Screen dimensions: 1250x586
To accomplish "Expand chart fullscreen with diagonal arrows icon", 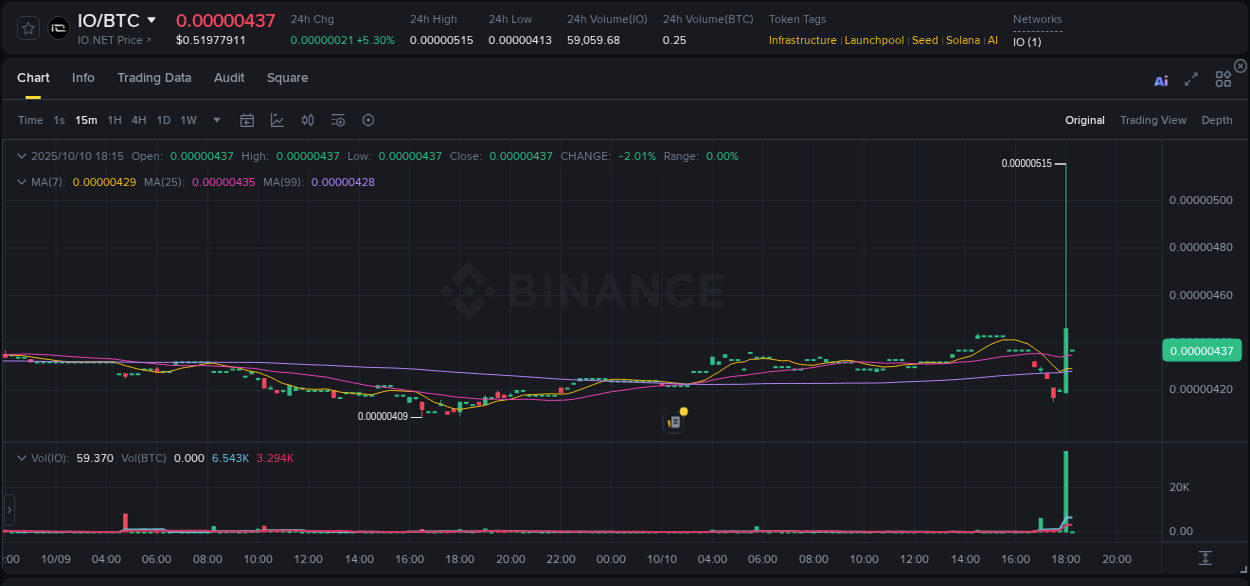I will [1190, 79].
